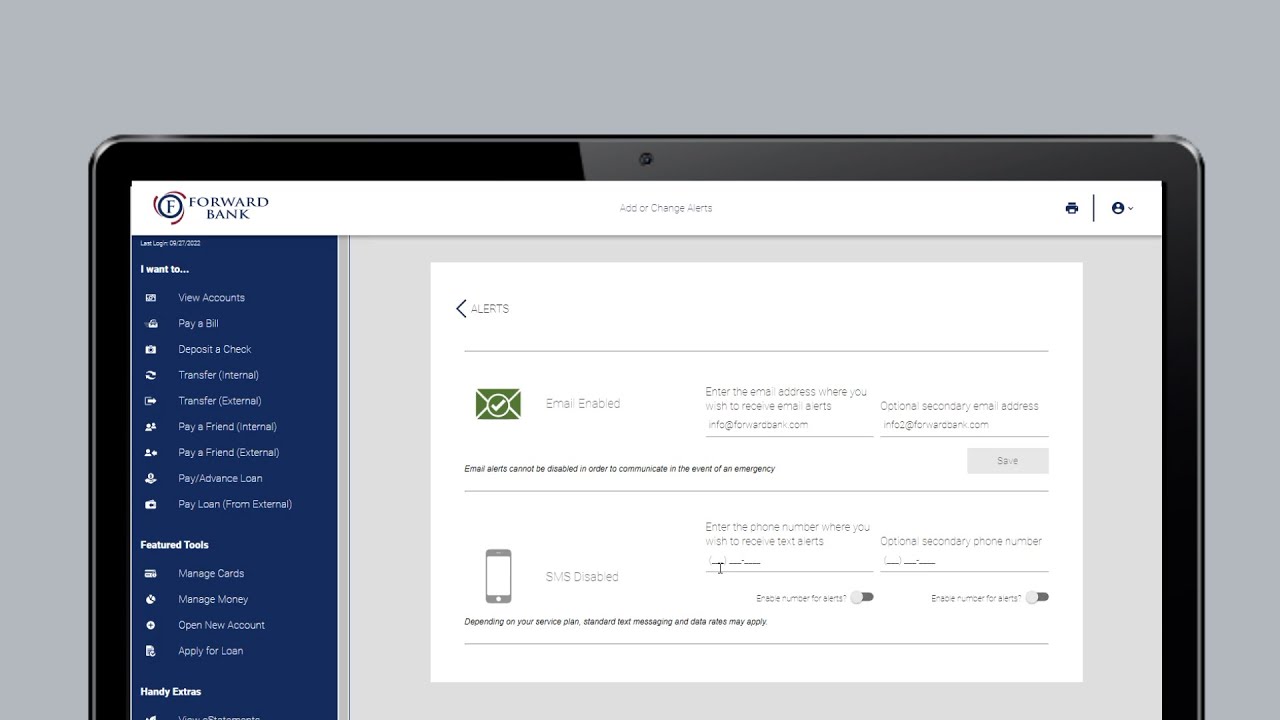The width and height of the screenshot is (1280, 720).
Task: Click the optional secondary phone number field
Action: coord(964,561)
